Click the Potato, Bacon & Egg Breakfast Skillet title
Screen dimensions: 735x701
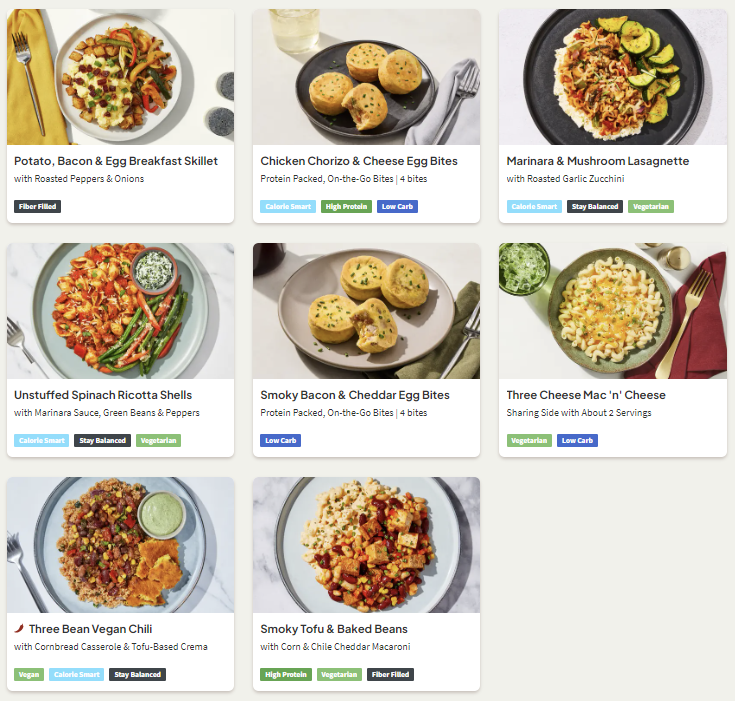tap(116, 161)
